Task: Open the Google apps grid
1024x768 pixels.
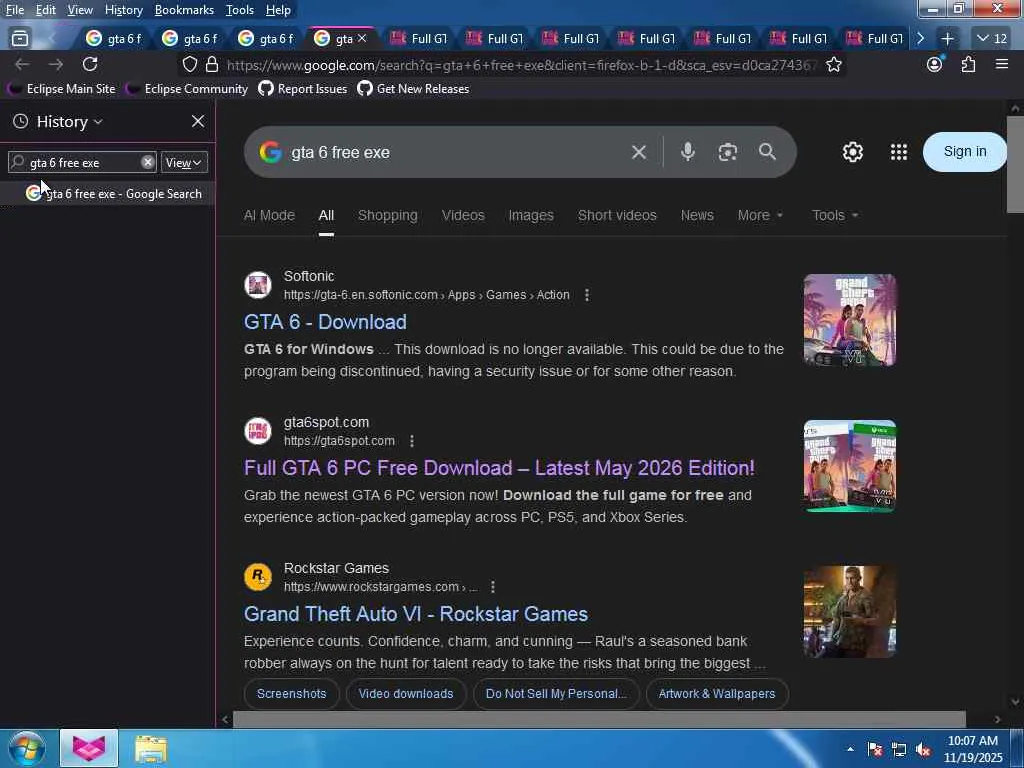Action: (x=899, y=152)
